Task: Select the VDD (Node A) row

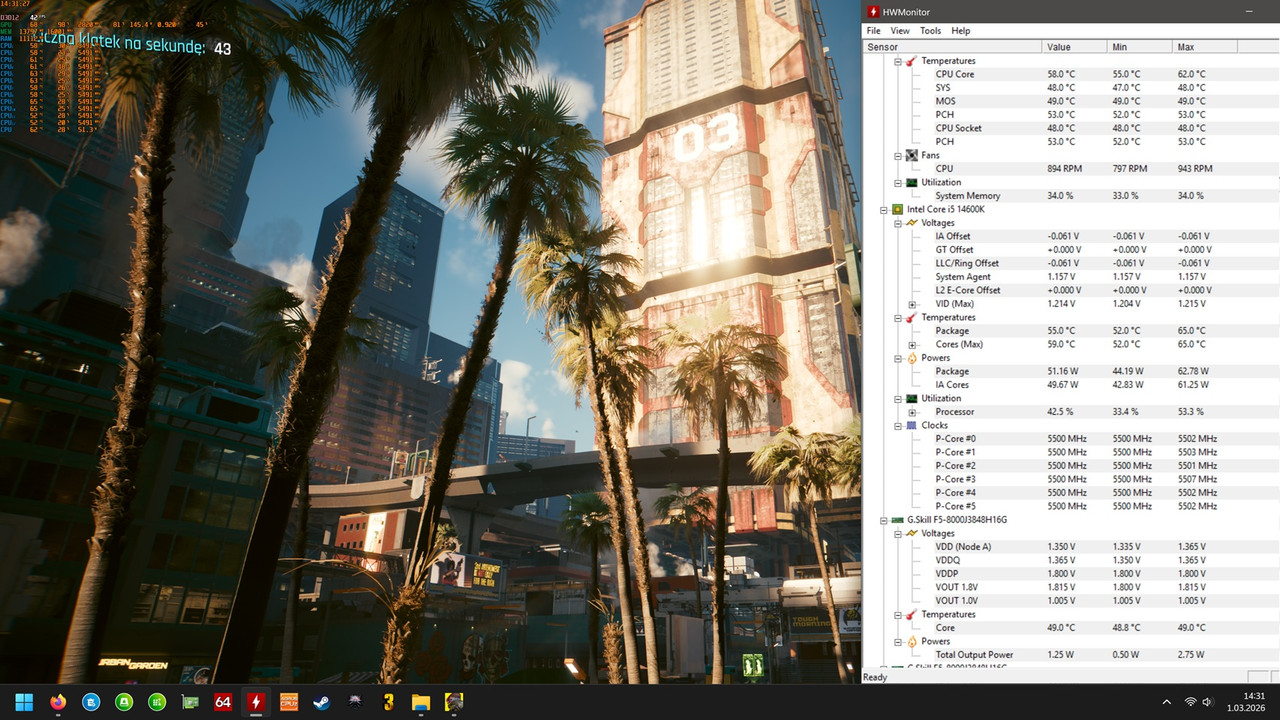Action: (1069, 547)
